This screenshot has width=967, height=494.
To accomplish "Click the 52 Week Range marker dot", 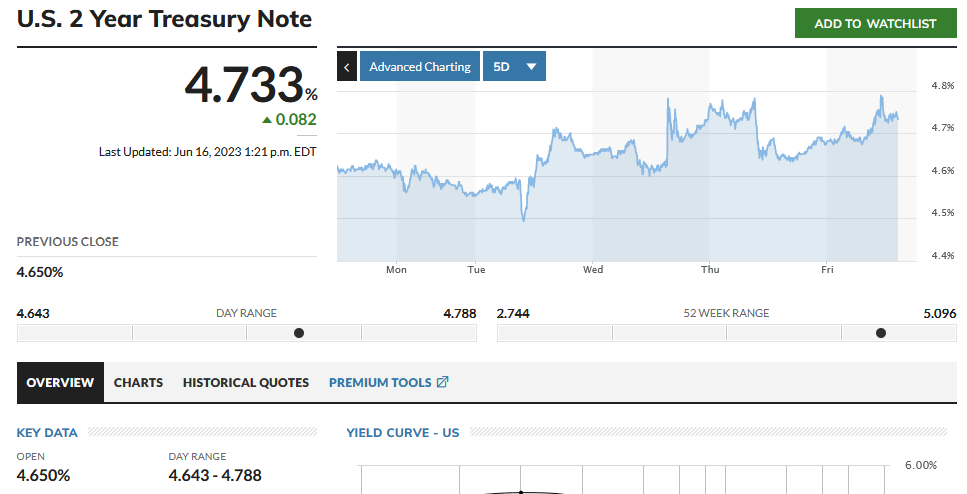I will (880, 333).
